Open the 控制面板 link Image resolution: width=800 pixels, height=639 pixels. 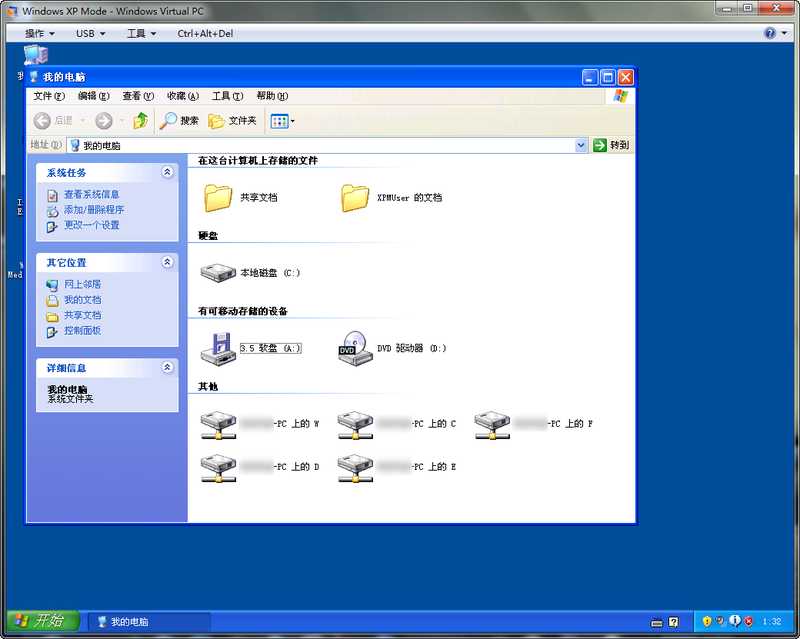point(82,330)
